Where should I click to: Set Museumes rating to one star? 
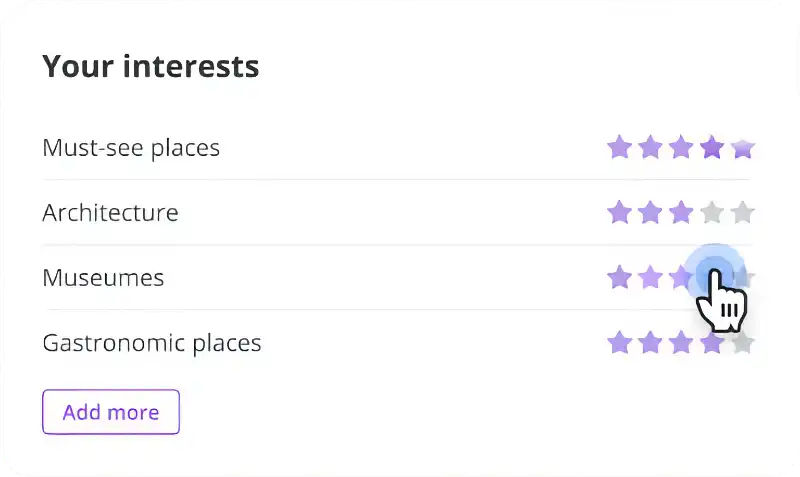[619, 277]
